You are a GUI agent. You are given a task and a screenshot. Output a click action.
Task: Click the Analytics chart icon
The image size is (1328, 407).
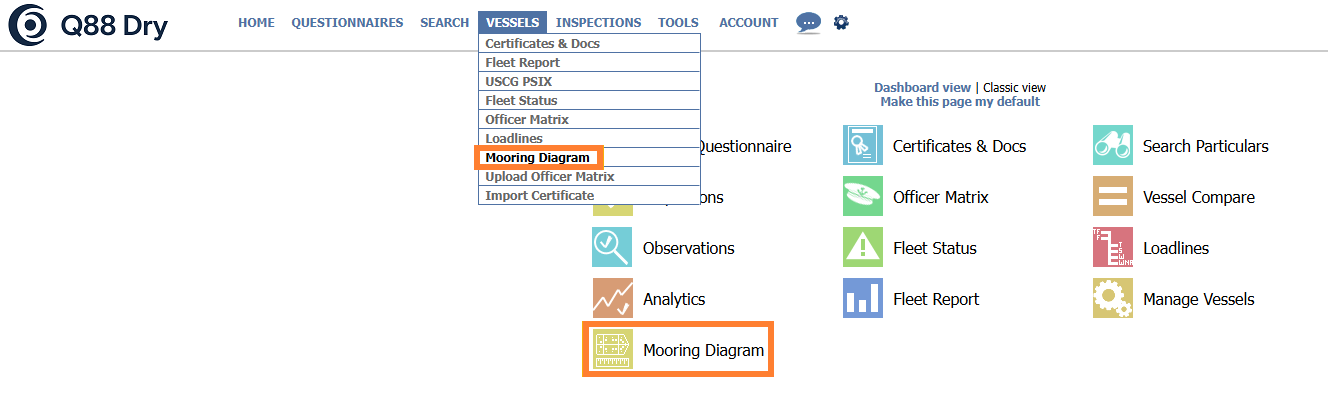click(612, 299)
